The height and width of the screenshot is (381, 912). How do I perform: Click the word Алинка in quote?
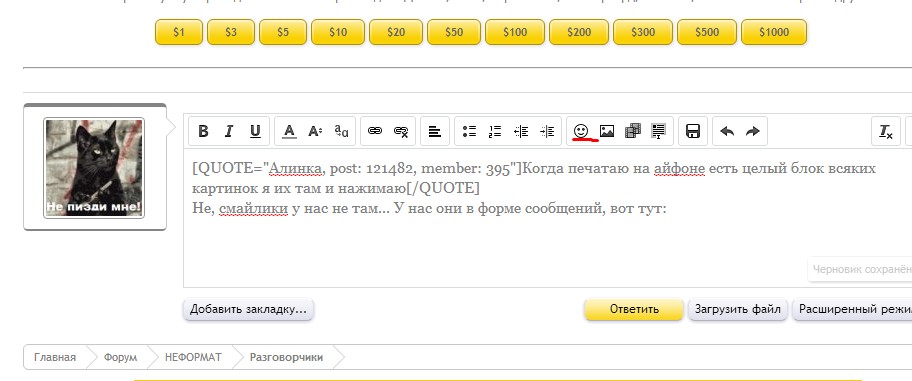(295, 169)
